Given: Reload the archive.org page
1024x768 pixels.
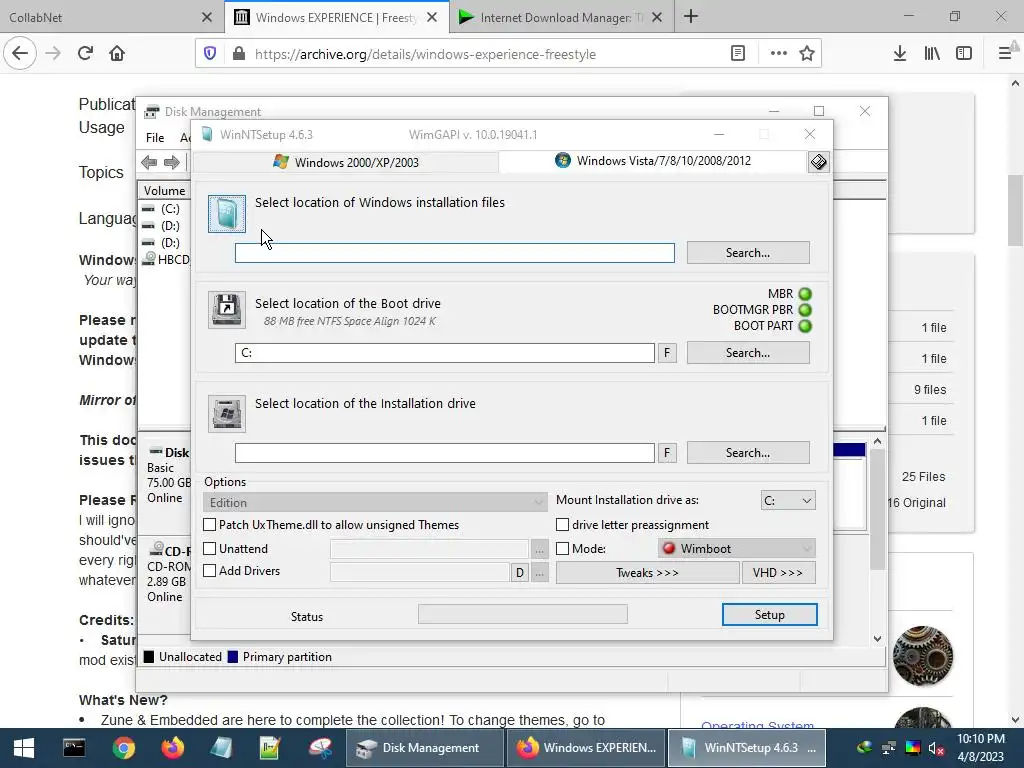Looking at the screenshot, I should click(x=86, y=54).
